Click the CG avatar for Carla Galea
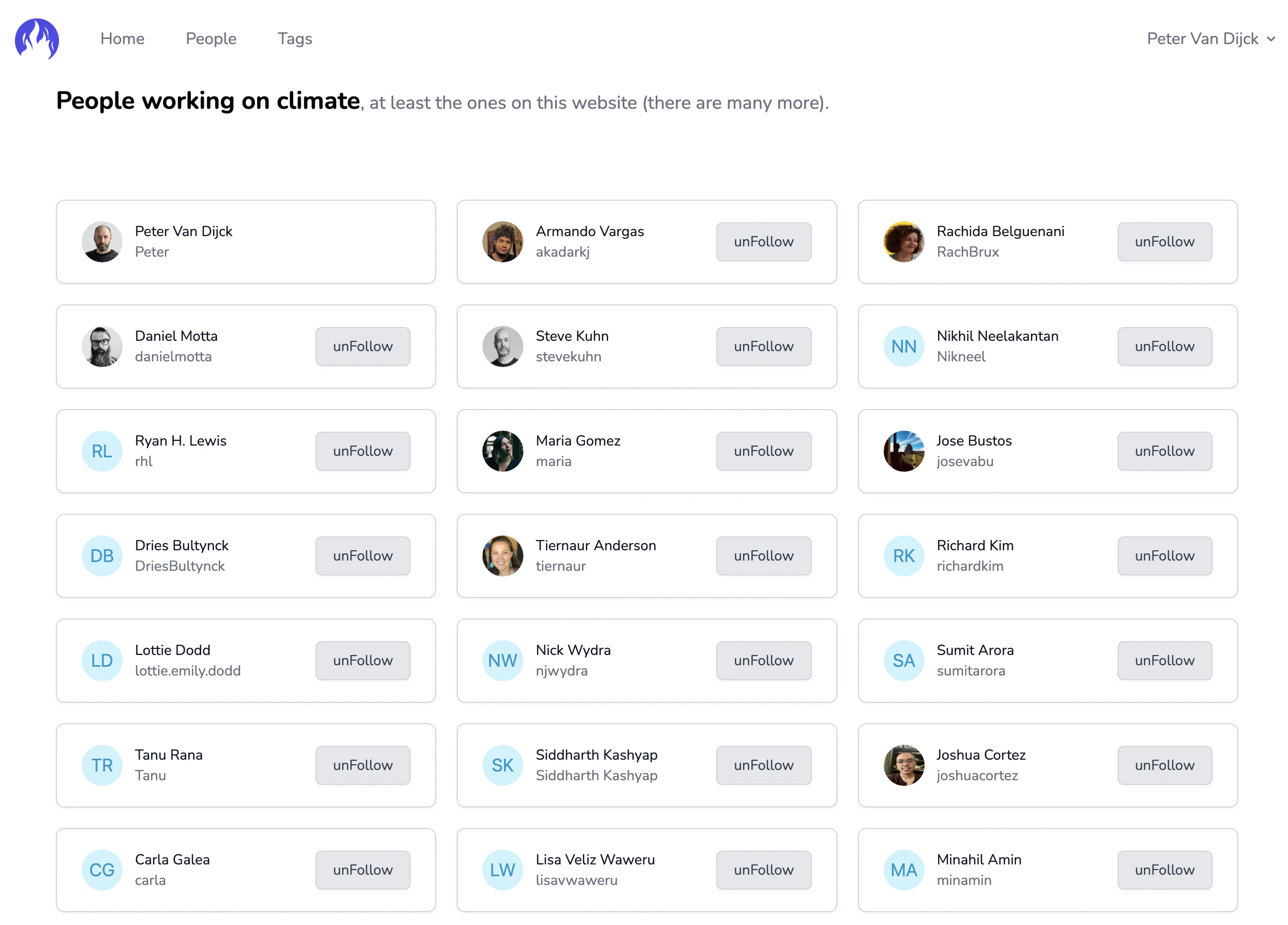1288x925 pixels. [102, 870]
